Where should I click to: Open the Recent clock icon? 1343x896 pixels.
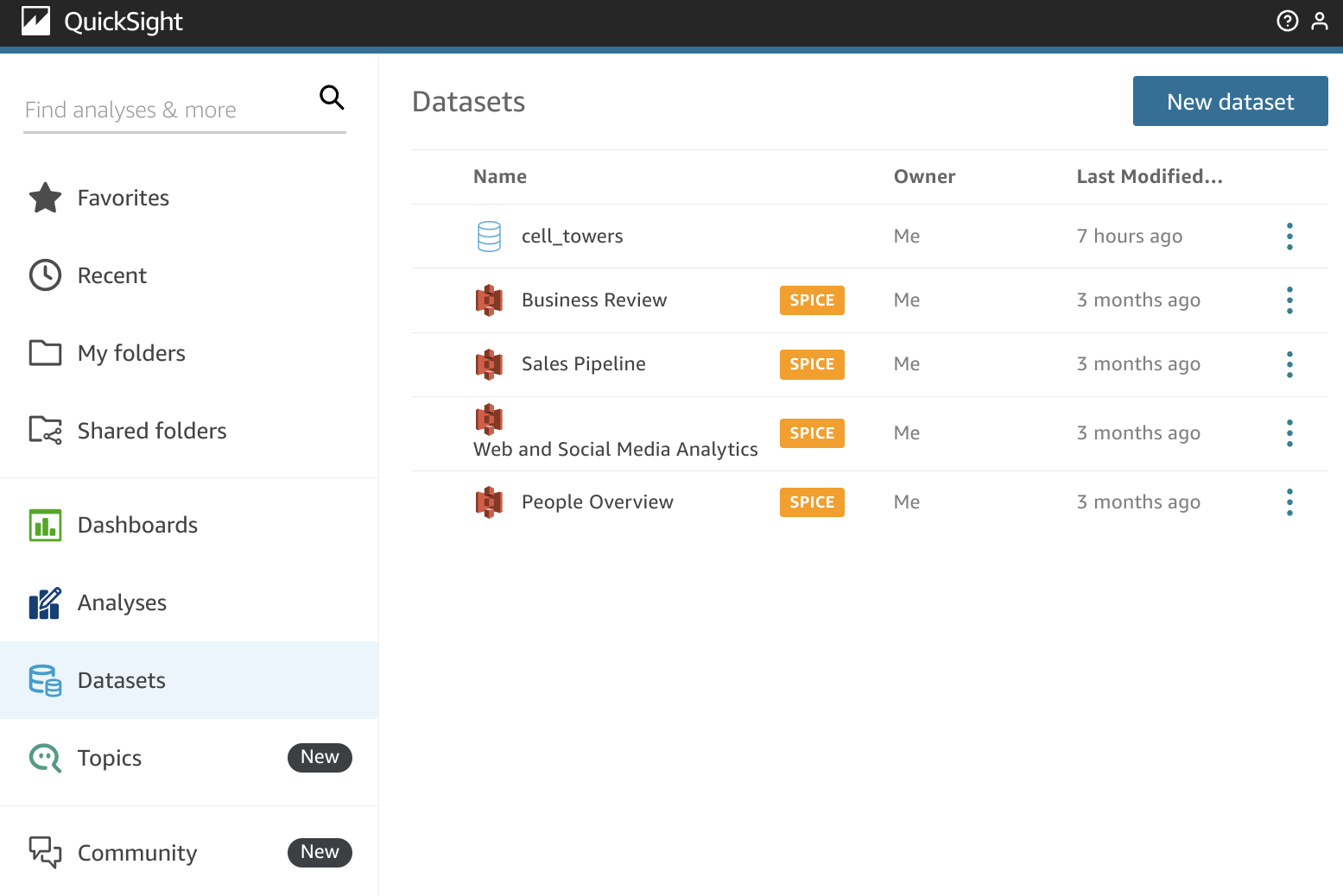45,274
